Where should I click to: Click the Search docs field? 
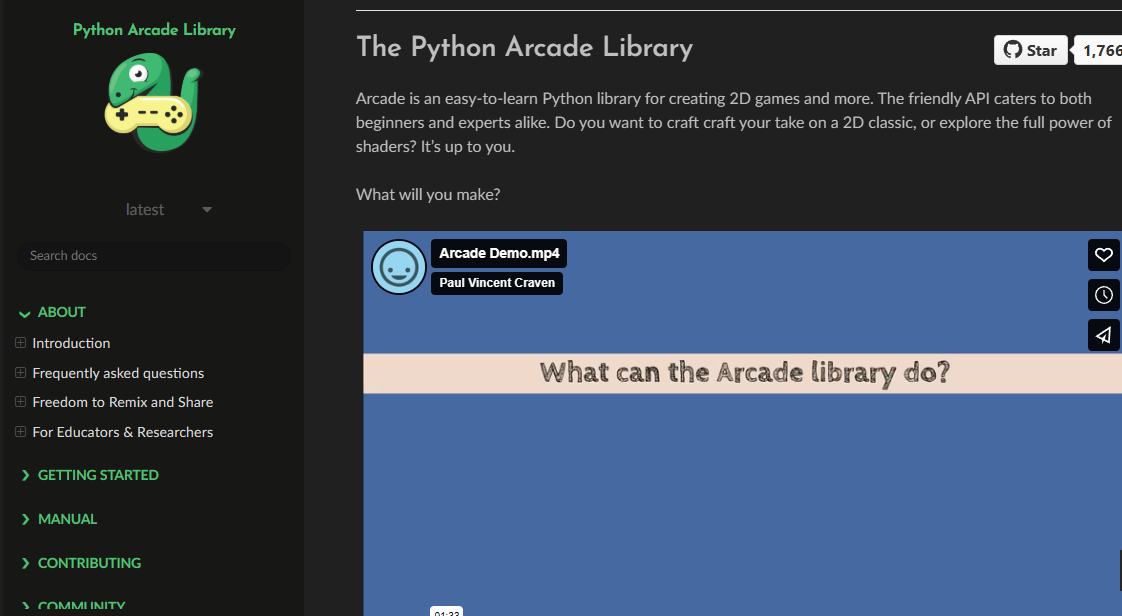(x=153, y=256)
